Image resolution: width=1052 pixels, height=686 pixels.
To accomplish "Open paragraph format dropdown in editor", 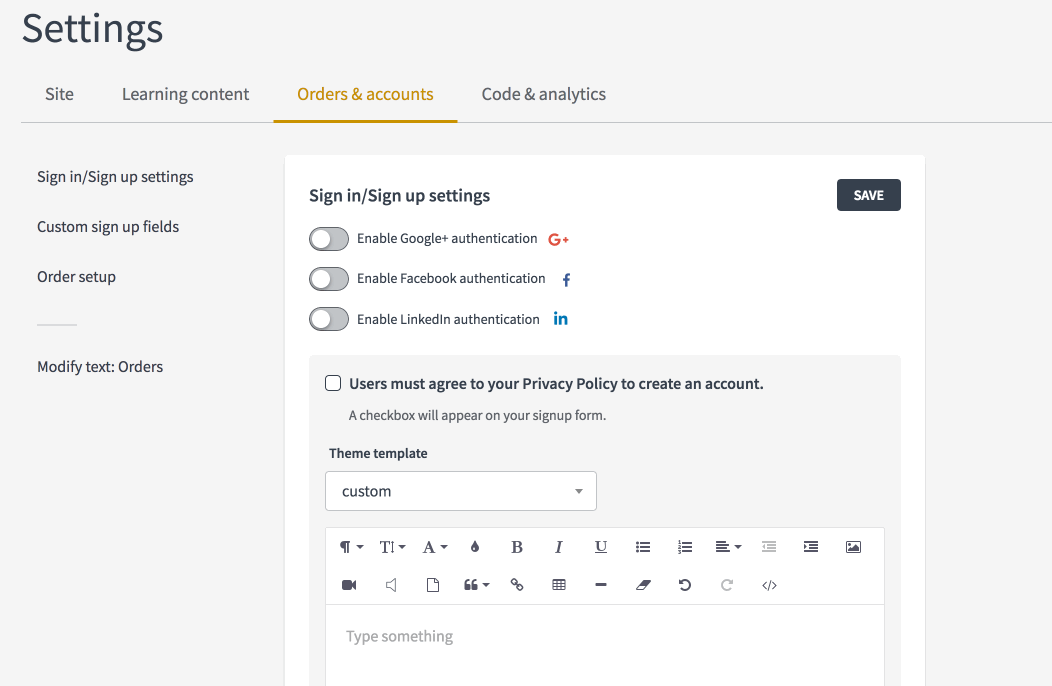I will 351,547.
